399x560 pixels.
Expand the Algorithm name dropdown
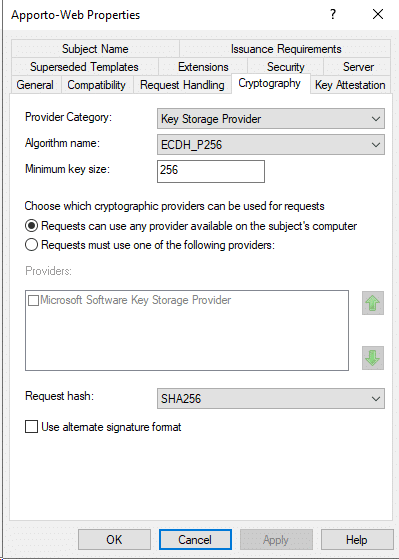tap(271, 145)
